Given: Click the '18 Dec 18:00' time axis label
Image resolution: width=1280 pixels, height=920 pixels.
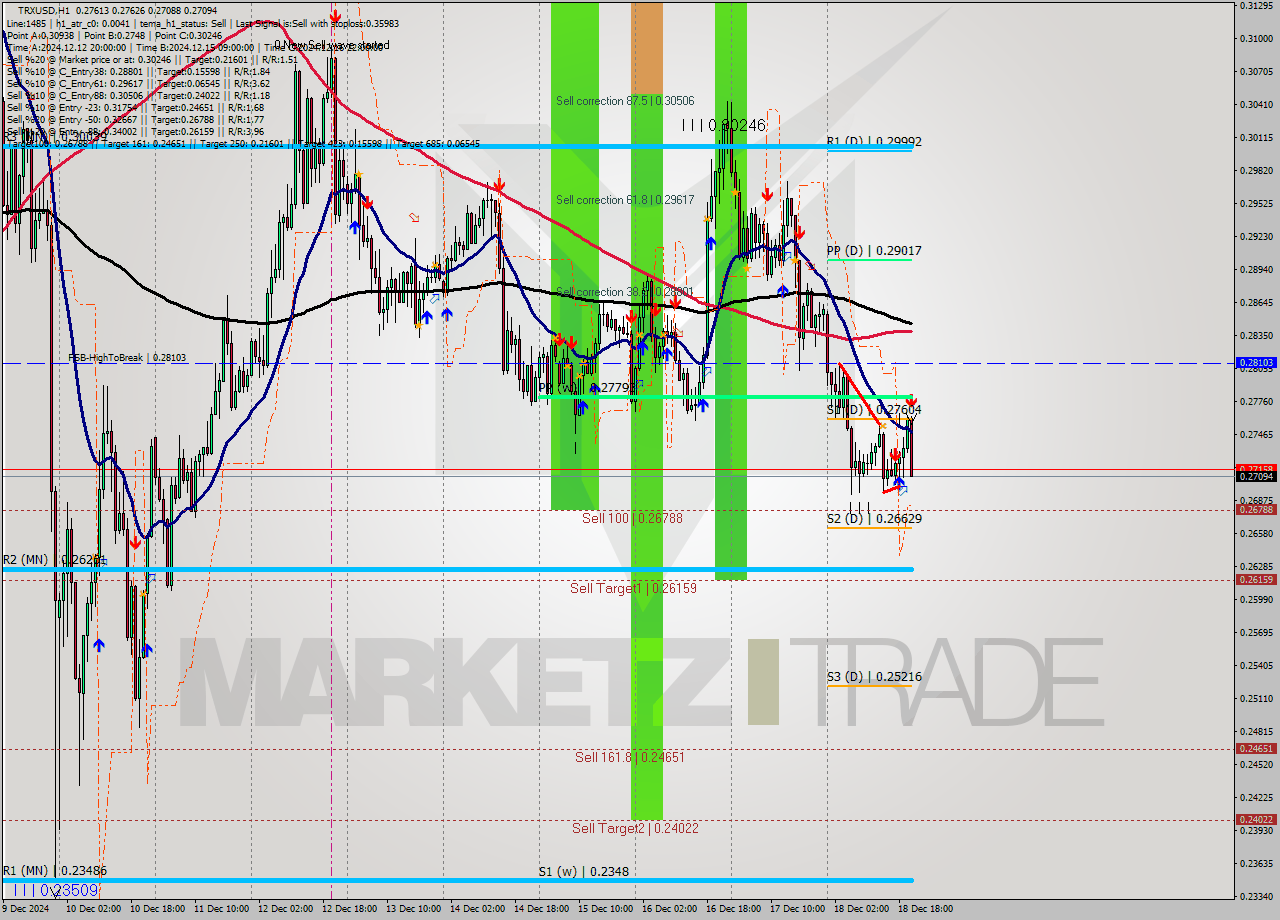Looking at the screenshot, I should (925, 909).
